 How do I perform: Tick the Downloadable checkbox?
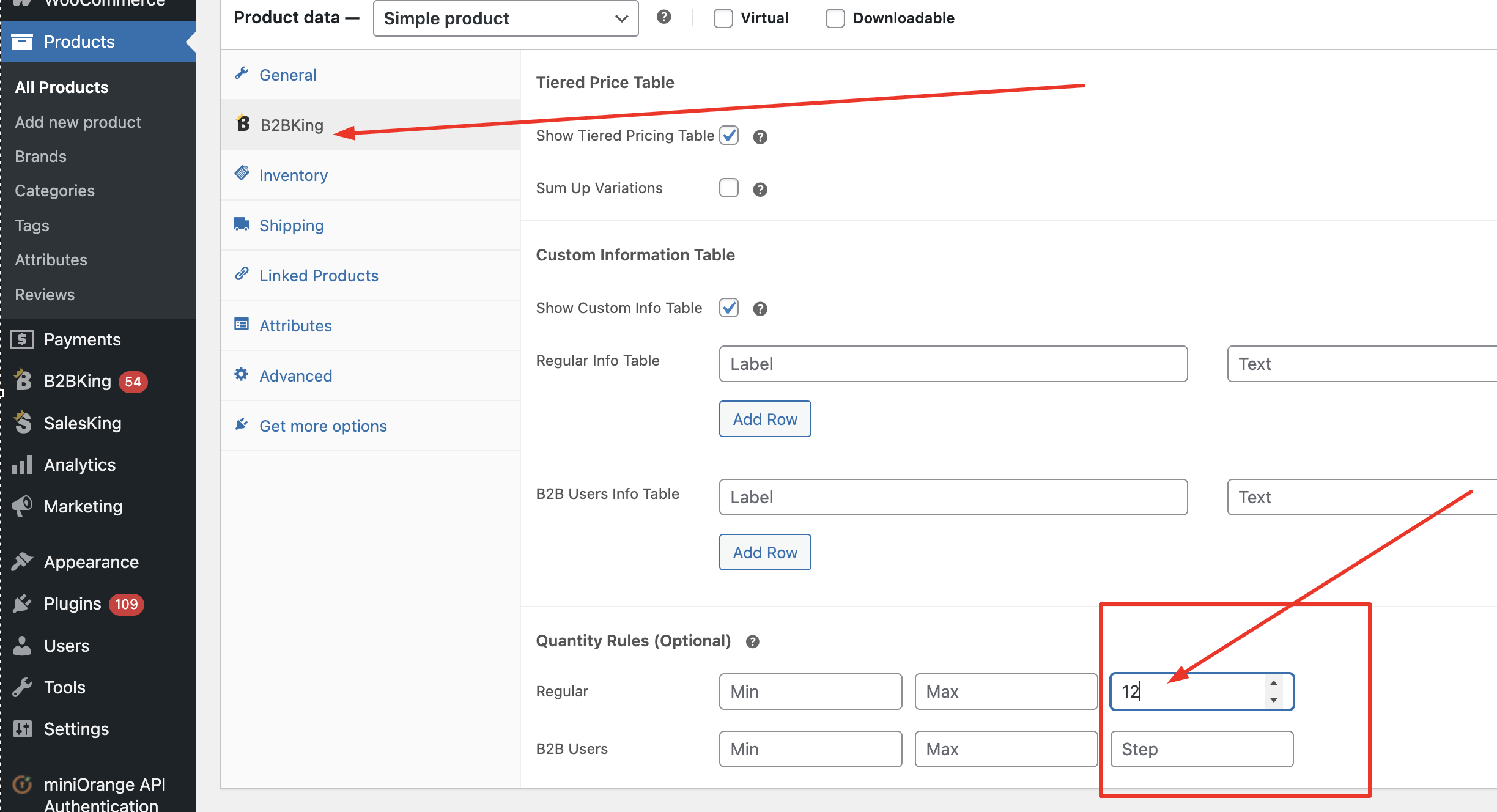[x=835, y=18]
